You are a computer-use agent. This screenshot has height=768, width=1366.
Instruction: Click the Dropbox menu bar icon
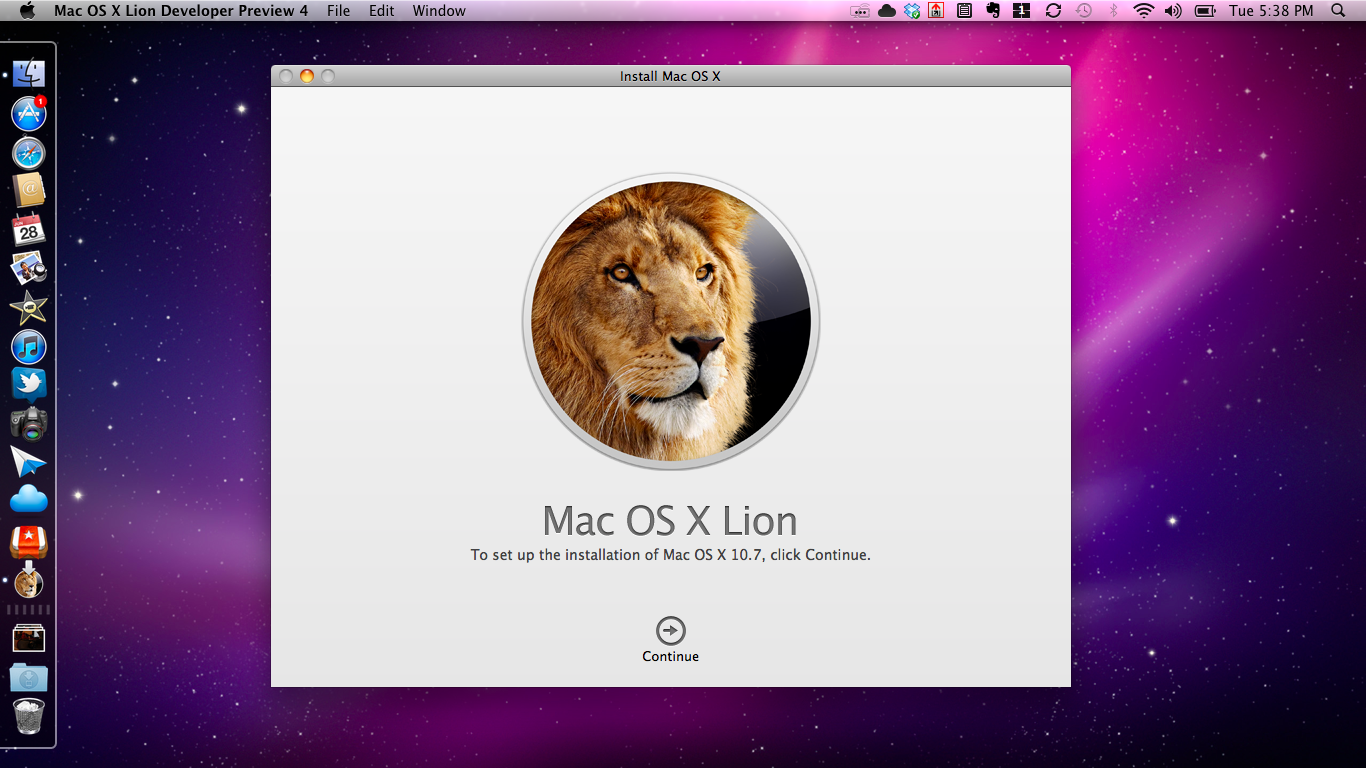pyautogui.click(x=912, y=11)
